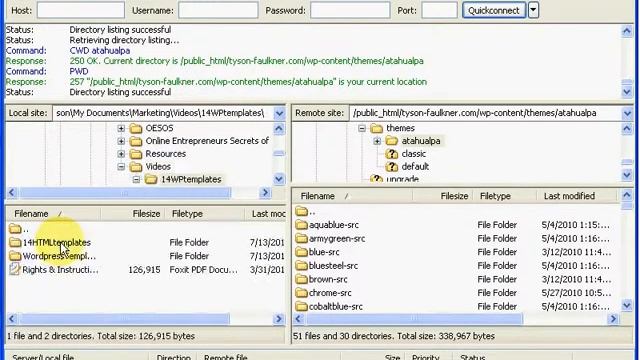Click the bluesteel-src folder icon
This screenshot has width=640, height=360.
(302, 266)
